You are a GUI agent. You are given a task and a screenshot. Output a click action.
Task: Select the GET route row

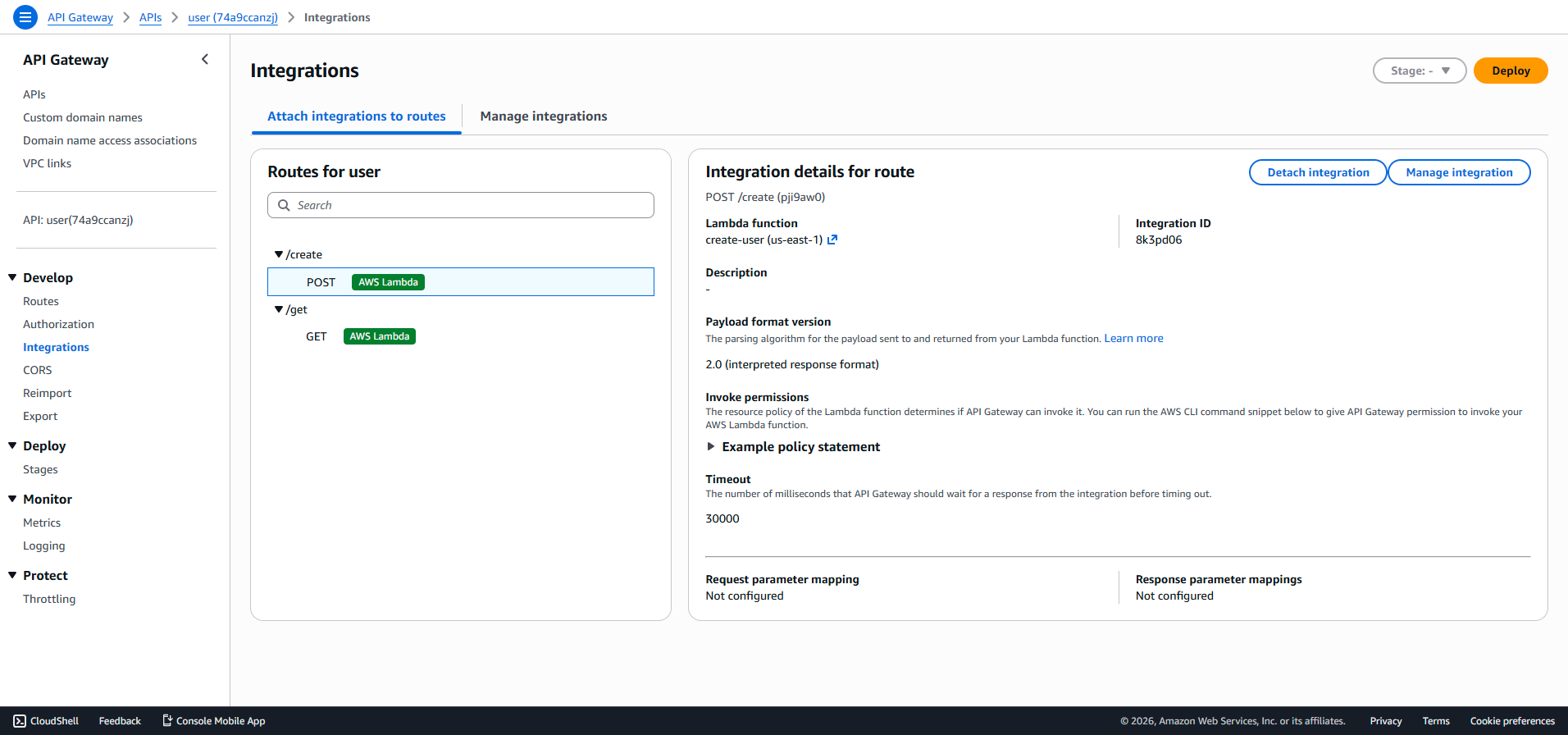point(461,336)
